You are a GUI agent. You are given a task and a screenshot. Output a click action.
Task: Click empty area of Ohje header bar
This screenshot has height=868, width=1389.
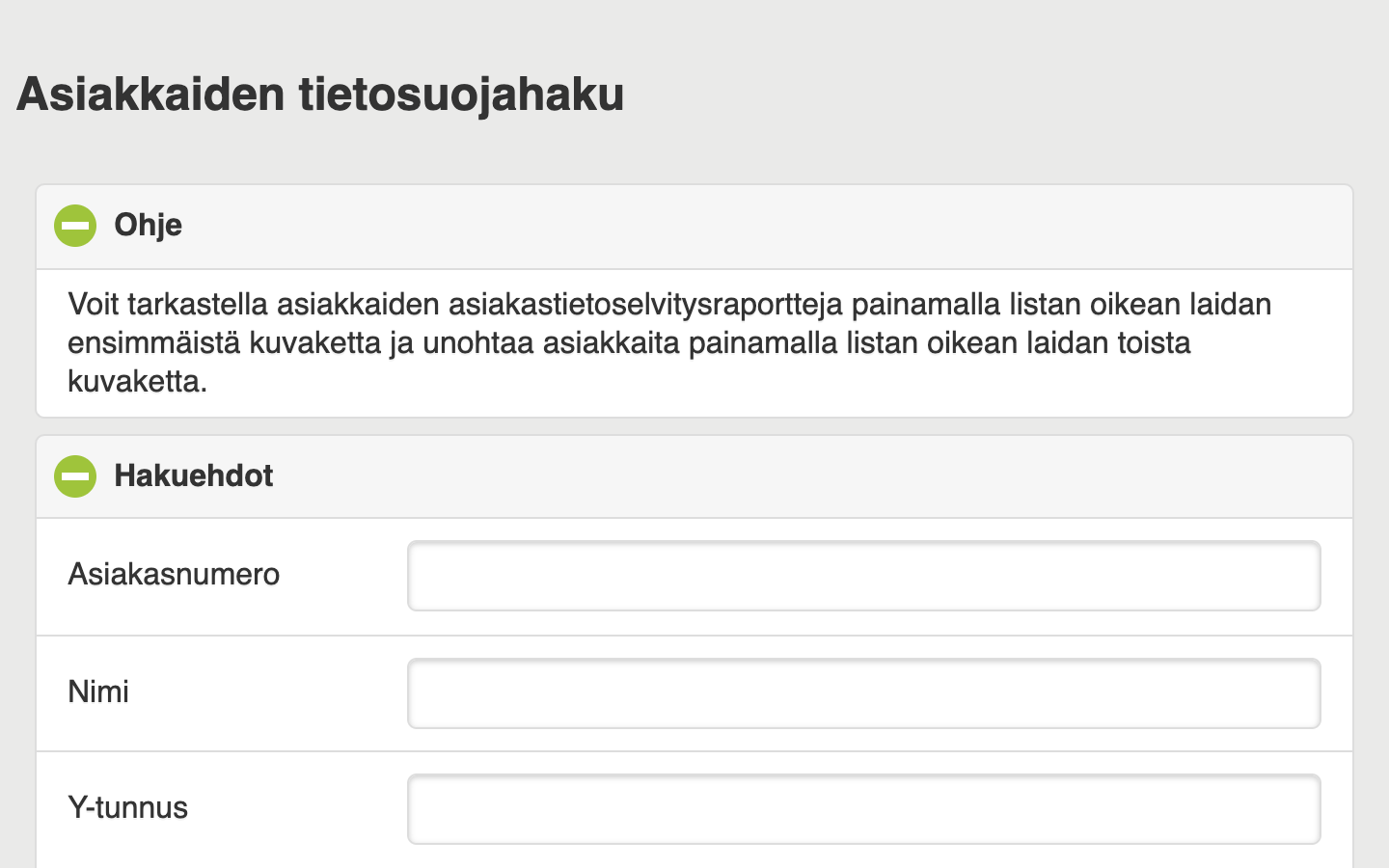(772, 226)
